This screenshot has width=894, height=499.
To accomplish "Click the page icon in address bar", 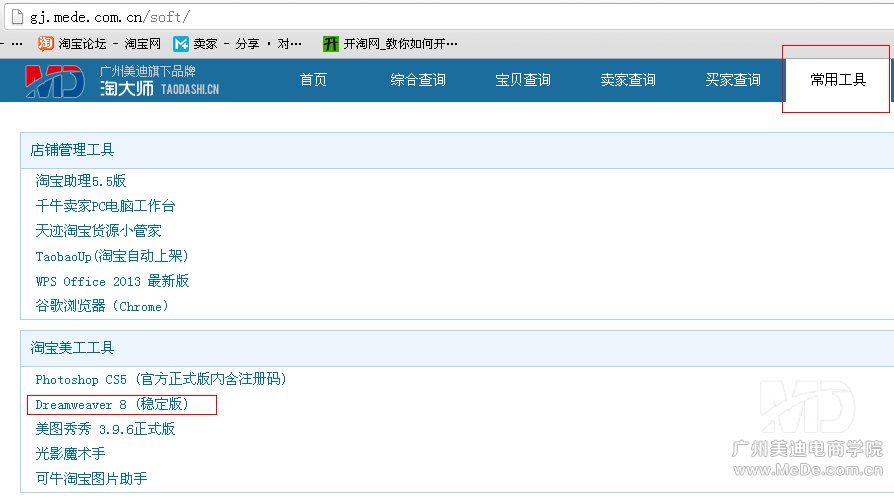I will (x=18, y=17).
